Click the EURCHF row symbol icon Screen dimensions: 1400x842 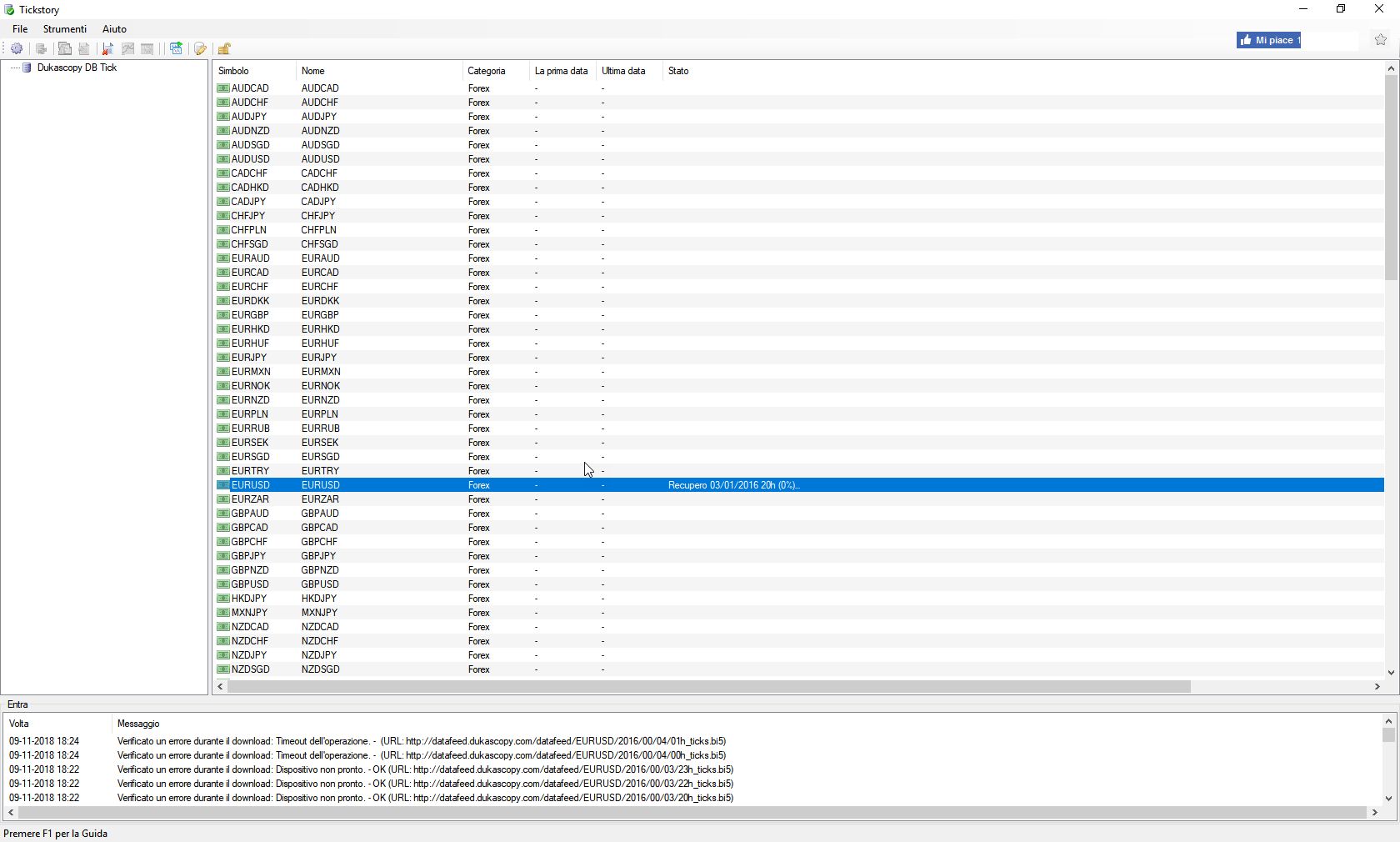222,287
